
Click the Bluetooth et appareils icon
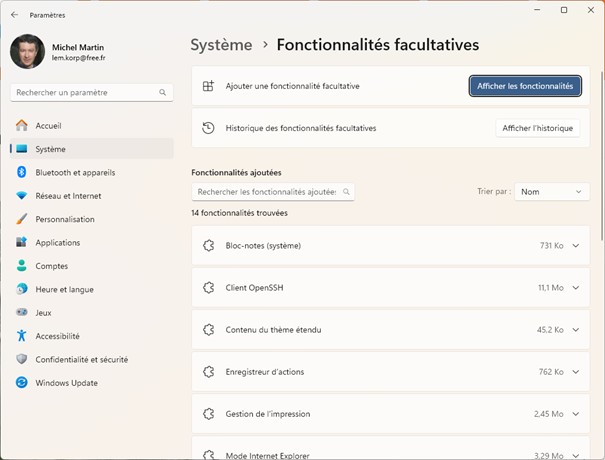(x=21, y=172)
